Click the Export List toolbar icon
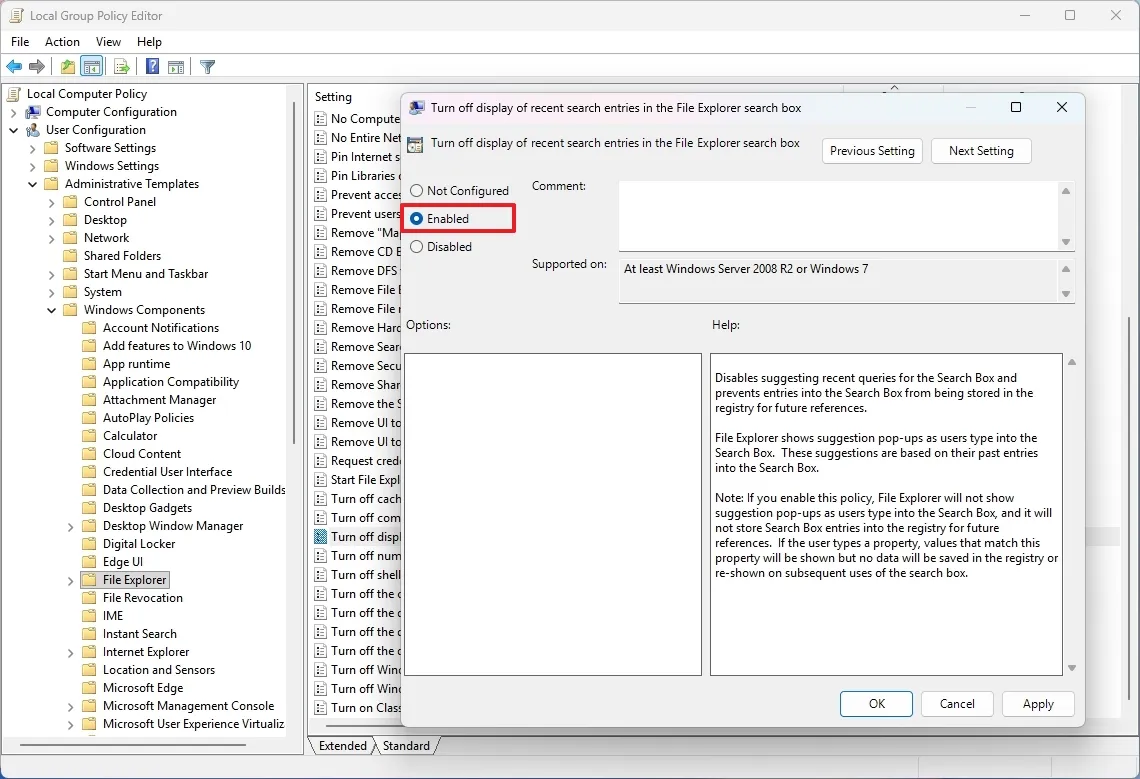Screen dimensions: 1140x779 point(121,67)
